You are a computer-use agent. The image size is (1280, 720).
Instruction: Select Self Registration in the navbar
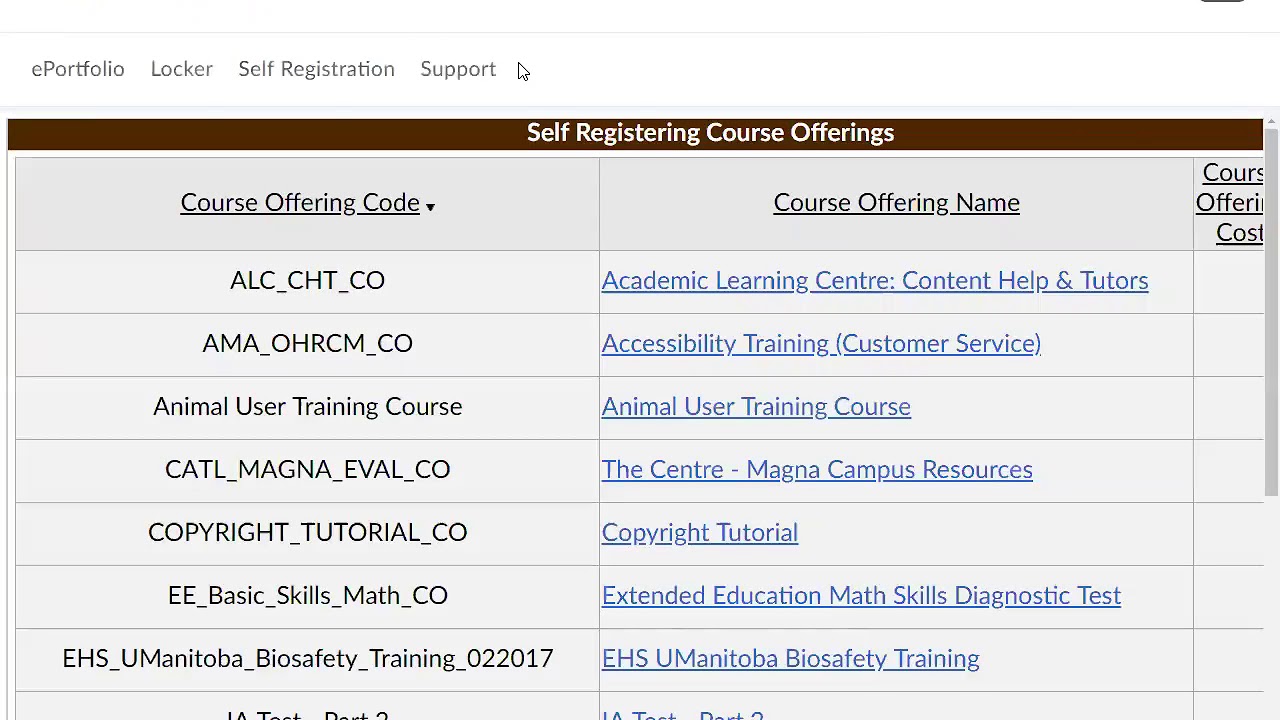click(316, 69)
